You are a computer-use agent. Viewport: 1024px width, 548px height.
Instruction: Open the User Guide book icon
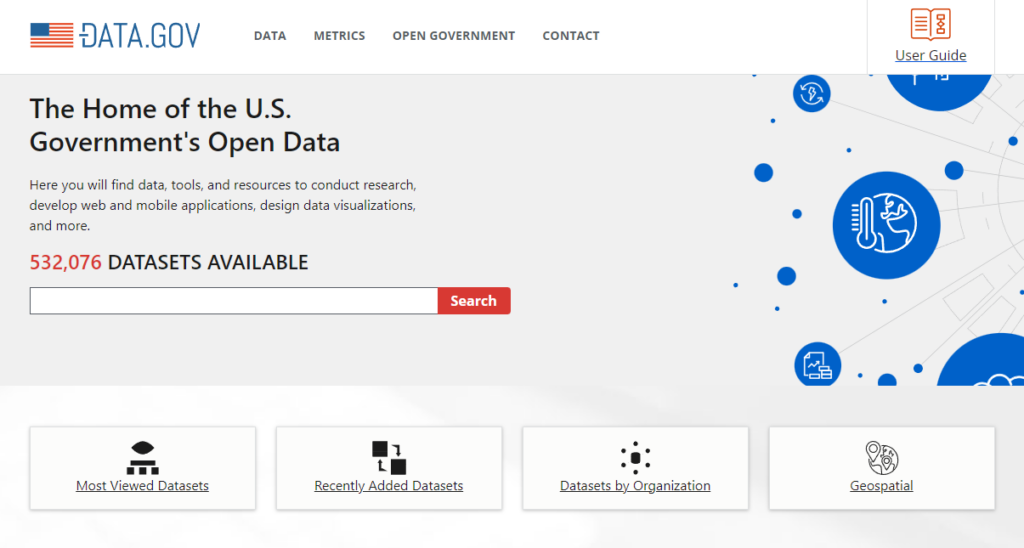931,25
